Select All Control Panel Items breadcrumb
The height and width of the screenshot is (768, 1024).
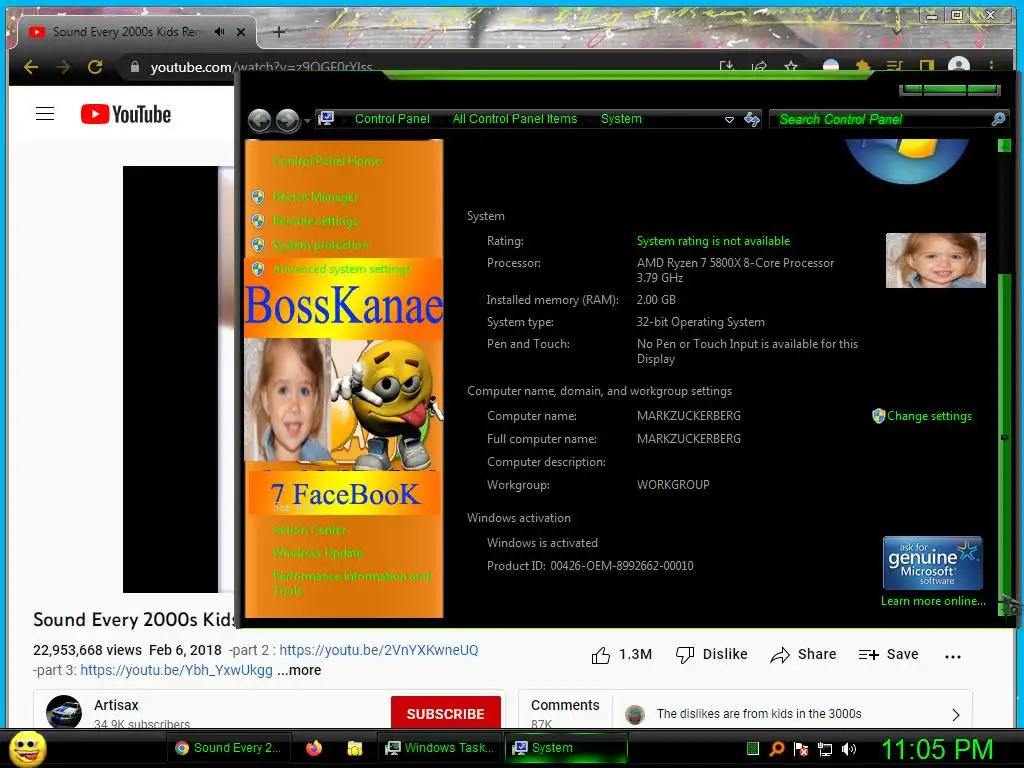pyautogui.click(x=515, y=119)
